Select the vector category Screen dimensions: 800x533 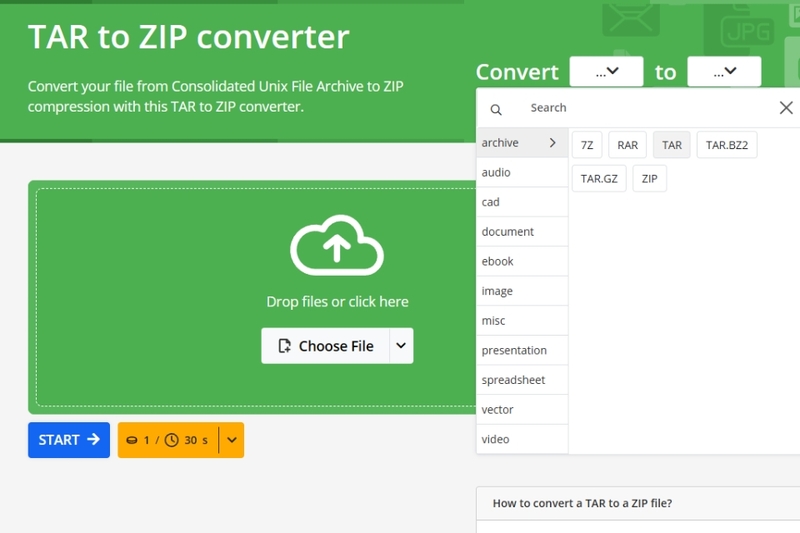coord(522,409)
